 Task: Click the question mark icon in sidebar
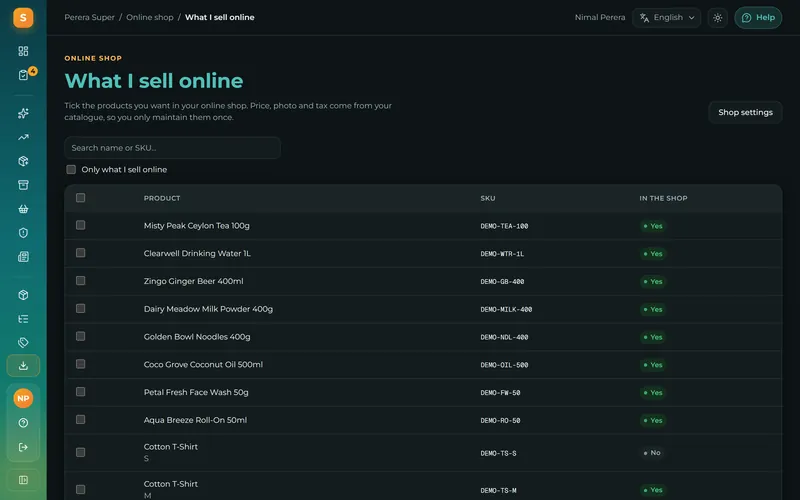pyautogui.click(x=23, y=422)
